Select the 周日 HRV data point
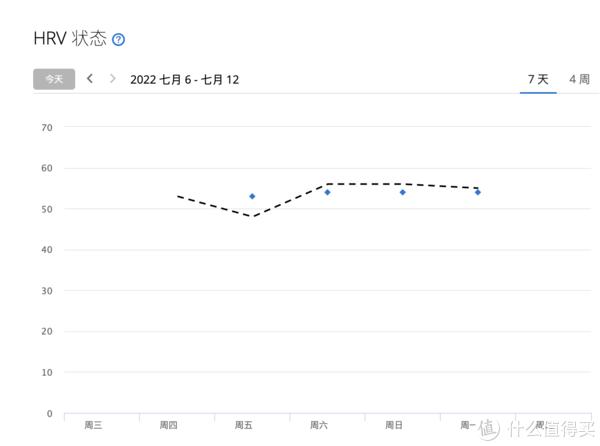 pyautogui.click(x=403, y=192)
